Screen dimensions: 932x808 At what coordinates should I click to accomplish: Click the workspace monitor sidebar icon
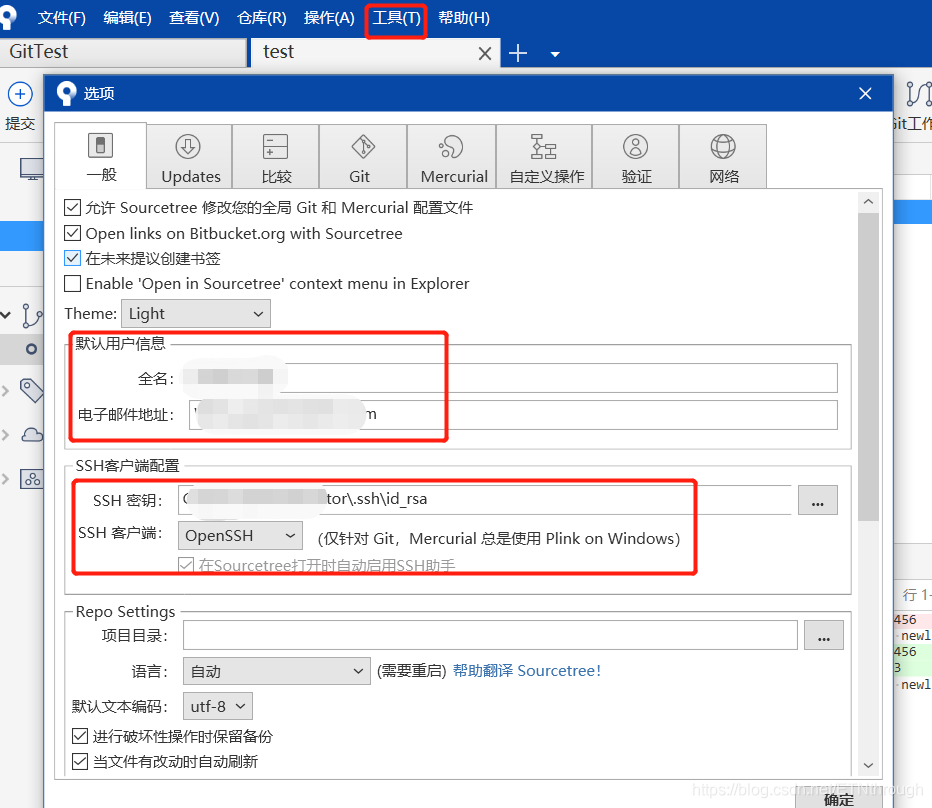[32, 169]
